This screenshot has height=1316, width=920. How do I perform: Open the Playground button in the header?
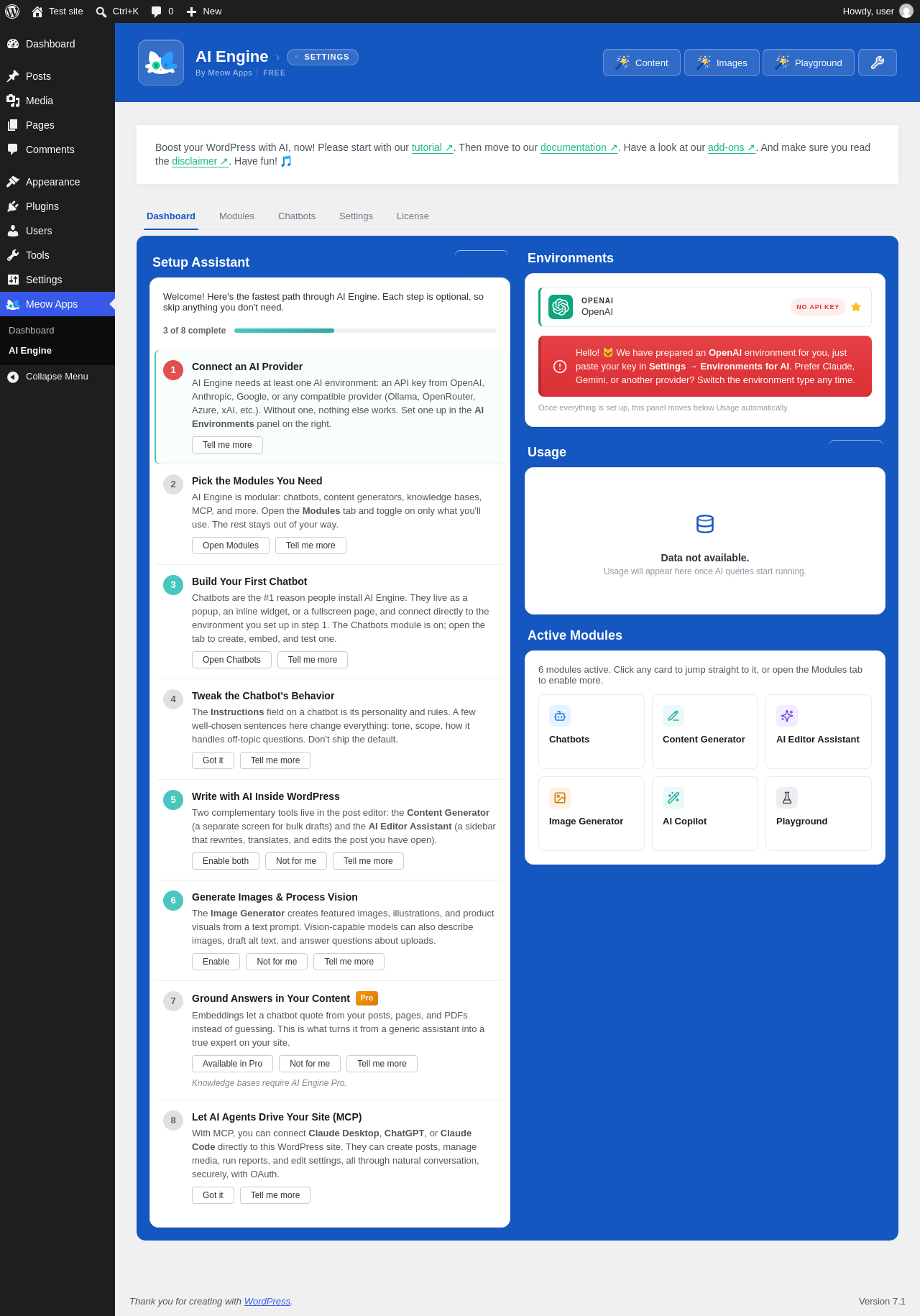click(x=809, y=63)
